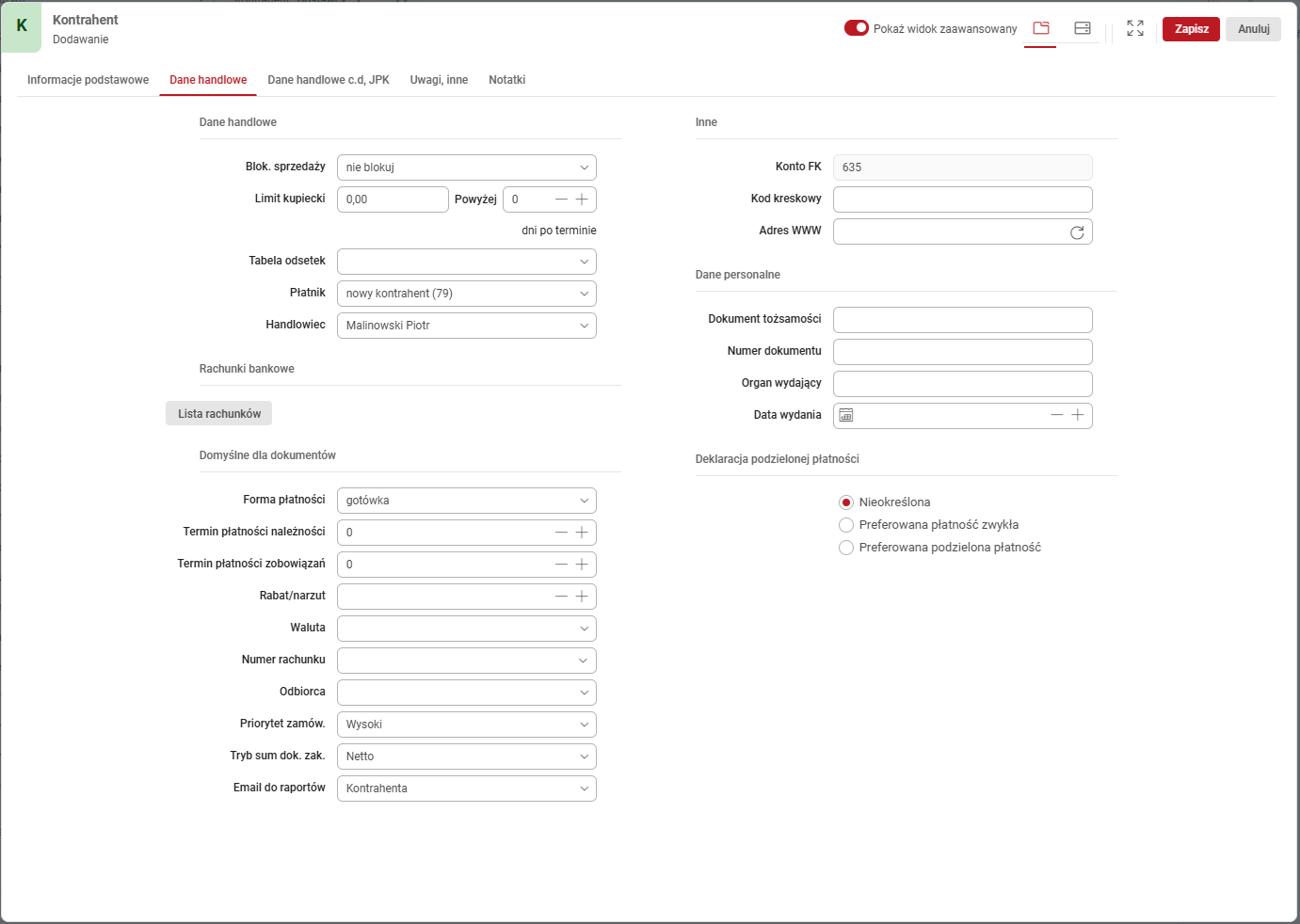This screenshot has width=1300, height=924.
Task: Open the Uwagi, inne tab
Action: click(439, 80)
